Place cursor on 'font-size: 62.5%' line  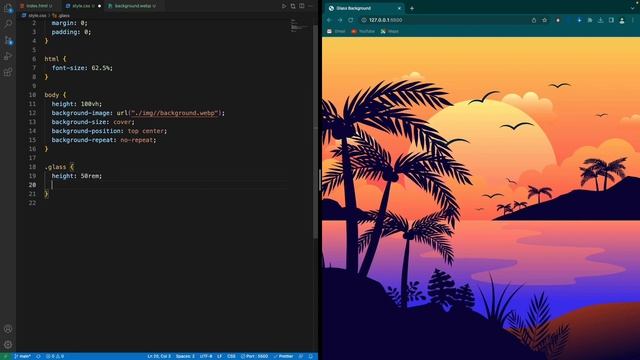[x=82, y=68]
